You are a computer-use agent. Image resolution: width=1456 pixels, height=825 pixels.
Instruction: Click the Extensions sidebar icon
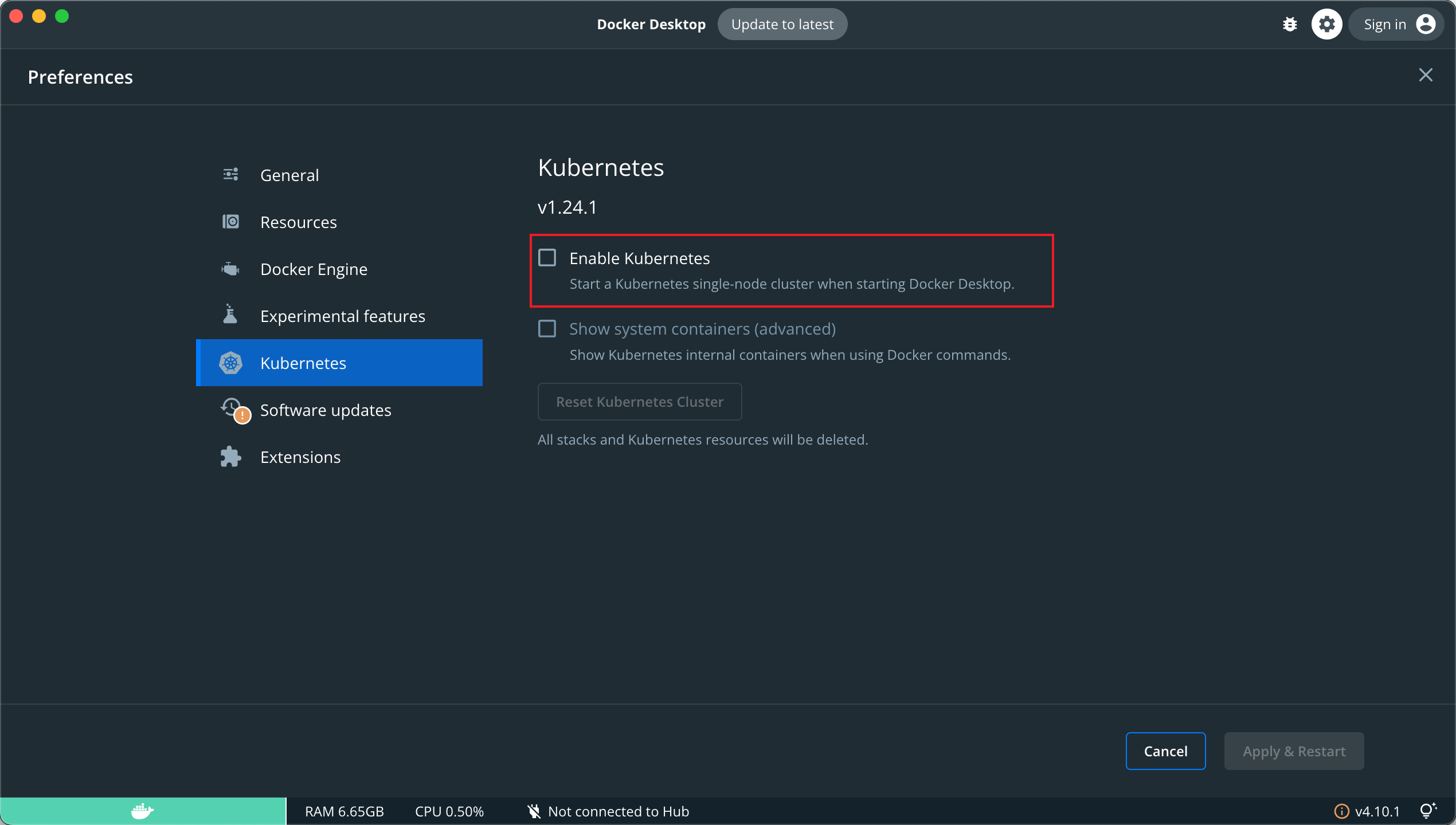coord(232,457)
